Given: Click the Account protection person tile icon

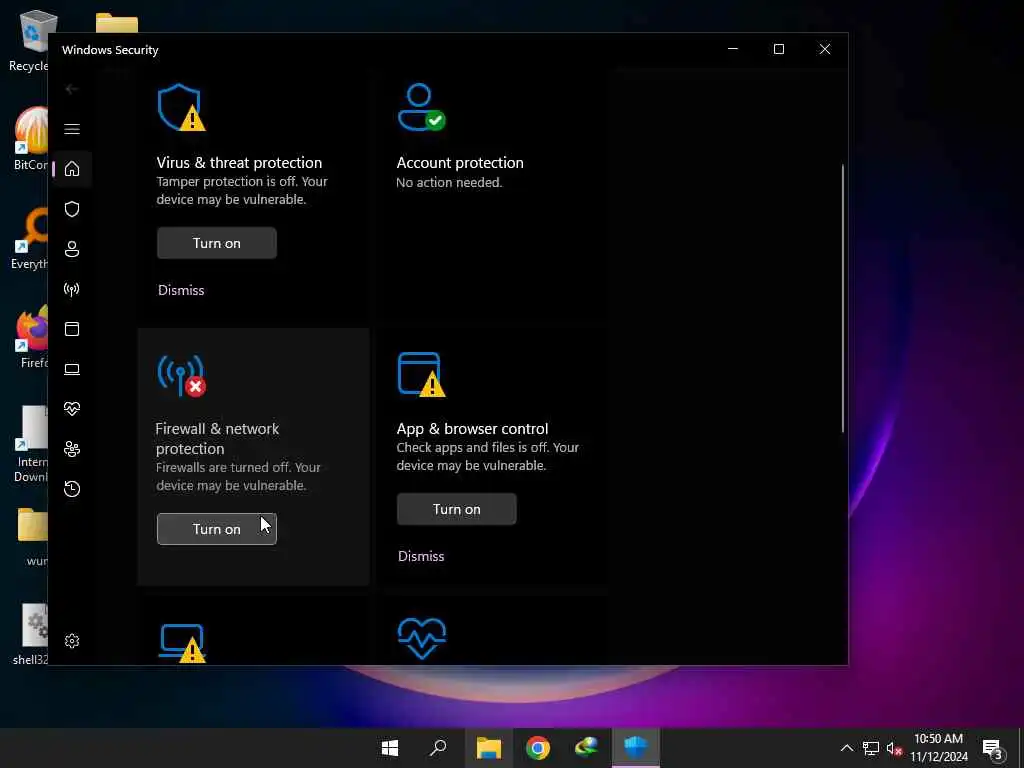Looking at the screenshot, I should point(421,106).
